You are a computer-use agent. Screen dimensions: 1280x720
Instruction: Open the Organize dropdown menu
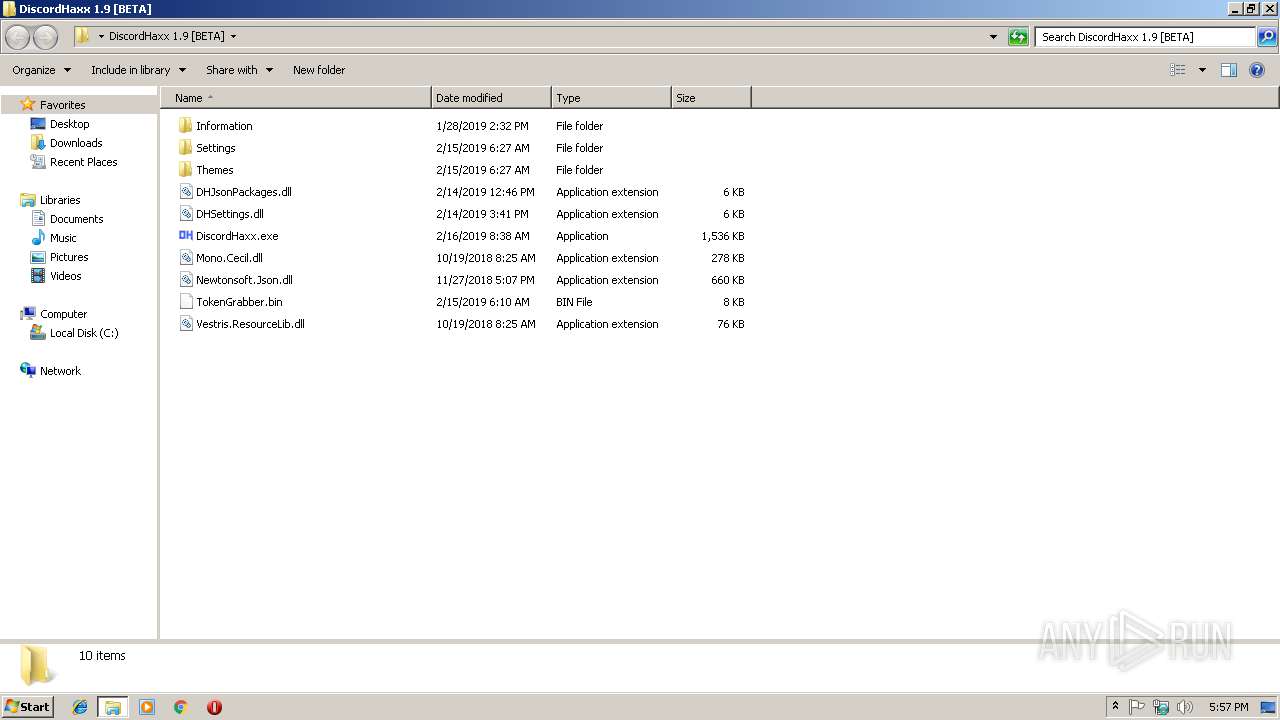pos(42,70)
